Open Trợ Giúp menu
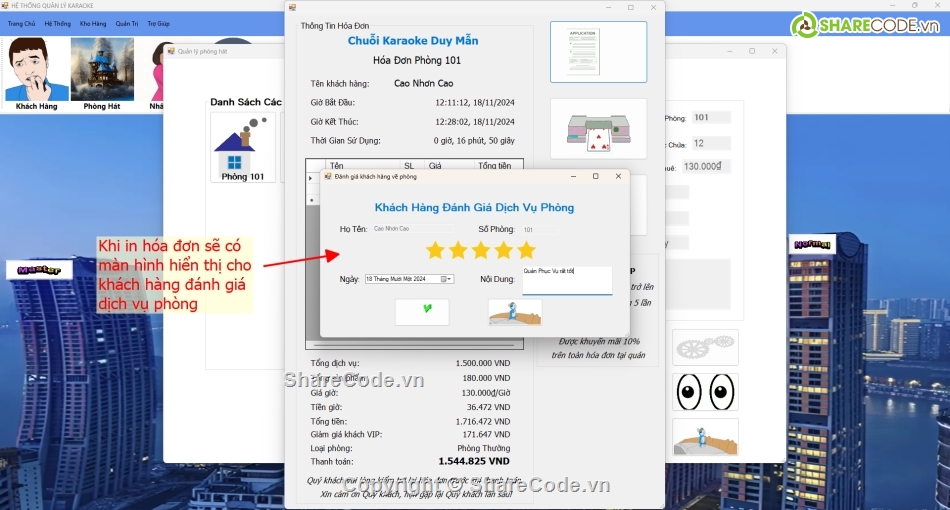Viewport: 950px width, 510px height. click(158, 24)
